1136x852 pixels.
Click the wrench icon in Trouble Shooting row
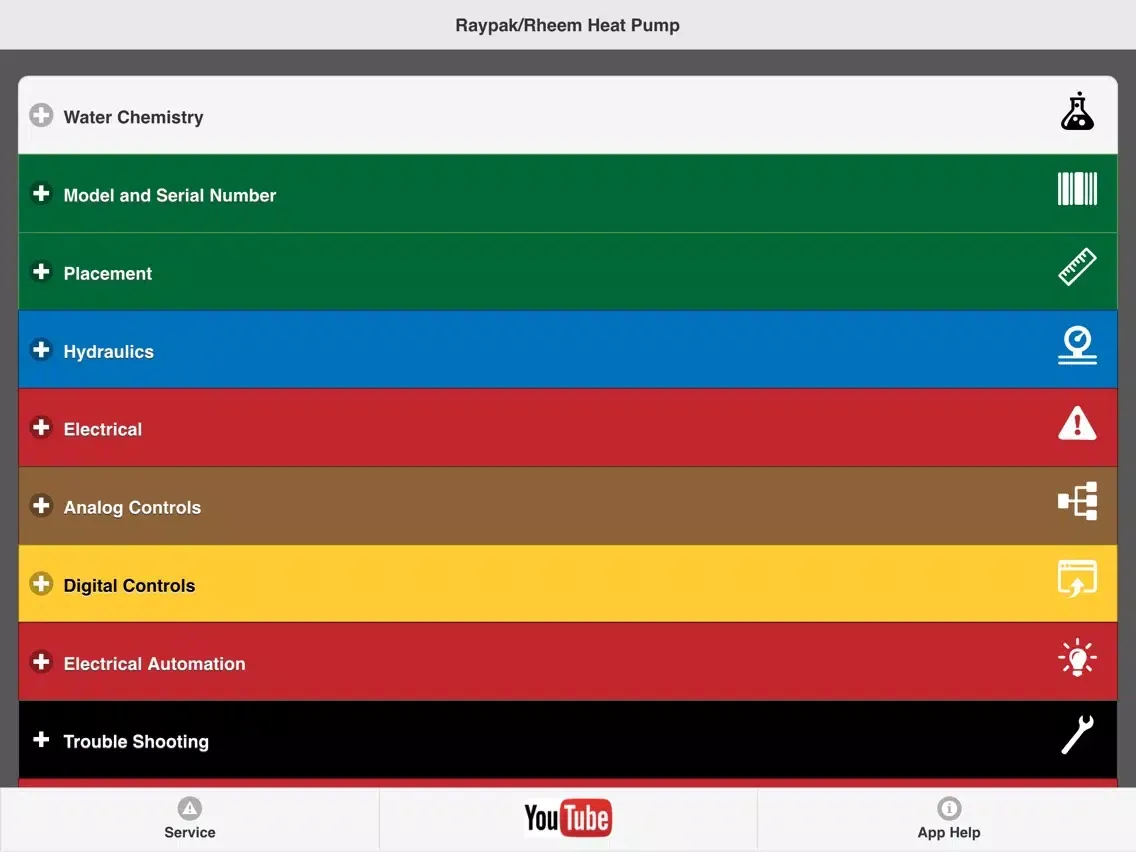1077,735
